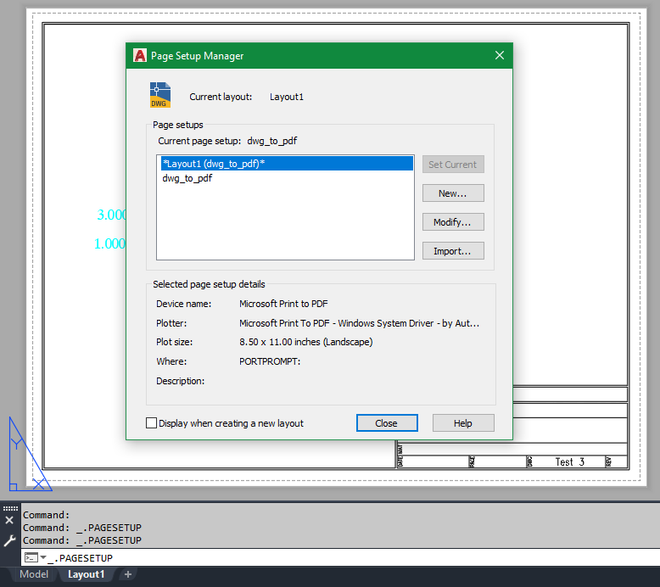Click the current layout name Layout1
This screenshot has width=660, height=587.
pos(287,97)
